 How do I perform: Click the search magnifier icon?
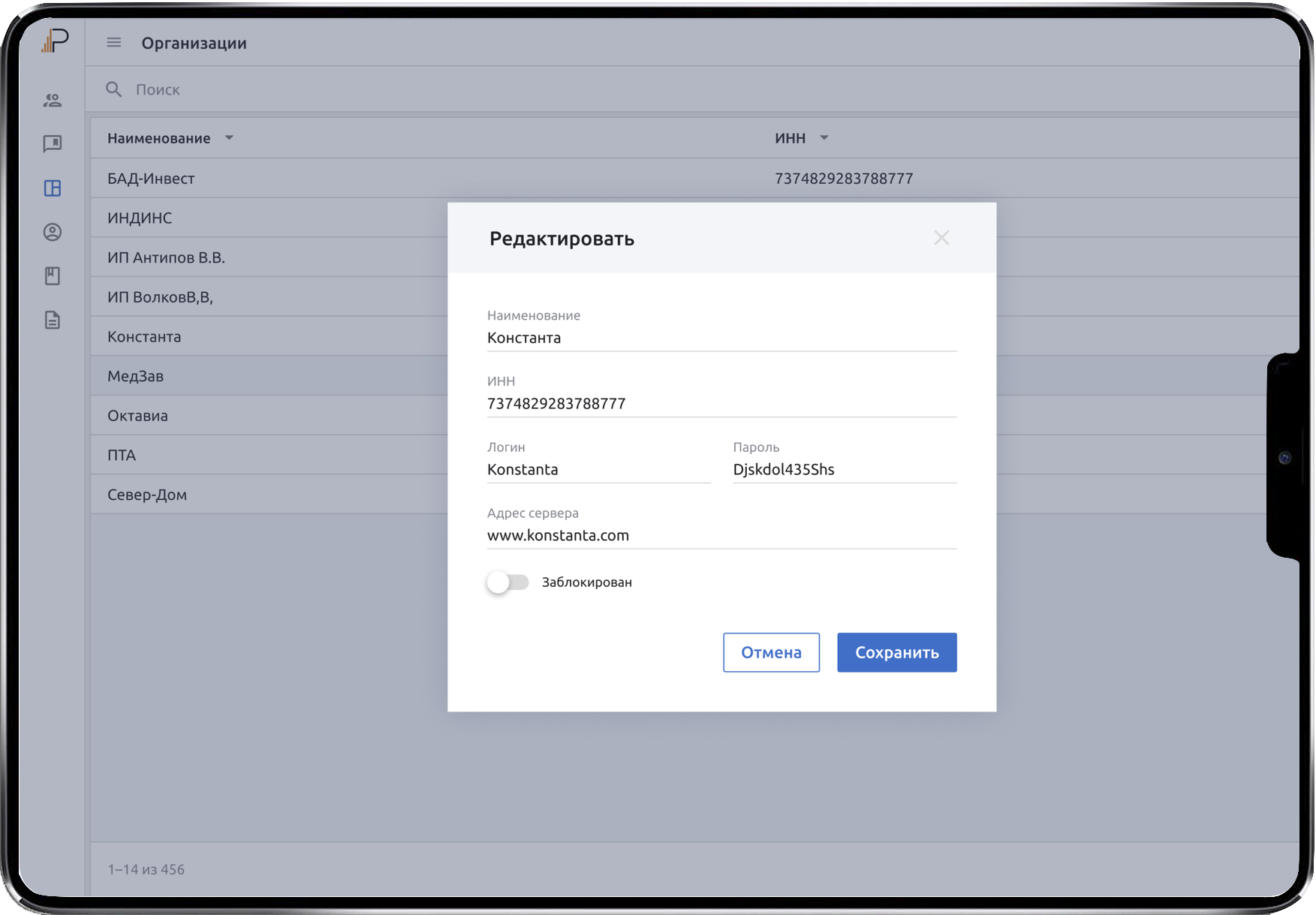click(x=113, y=89)
